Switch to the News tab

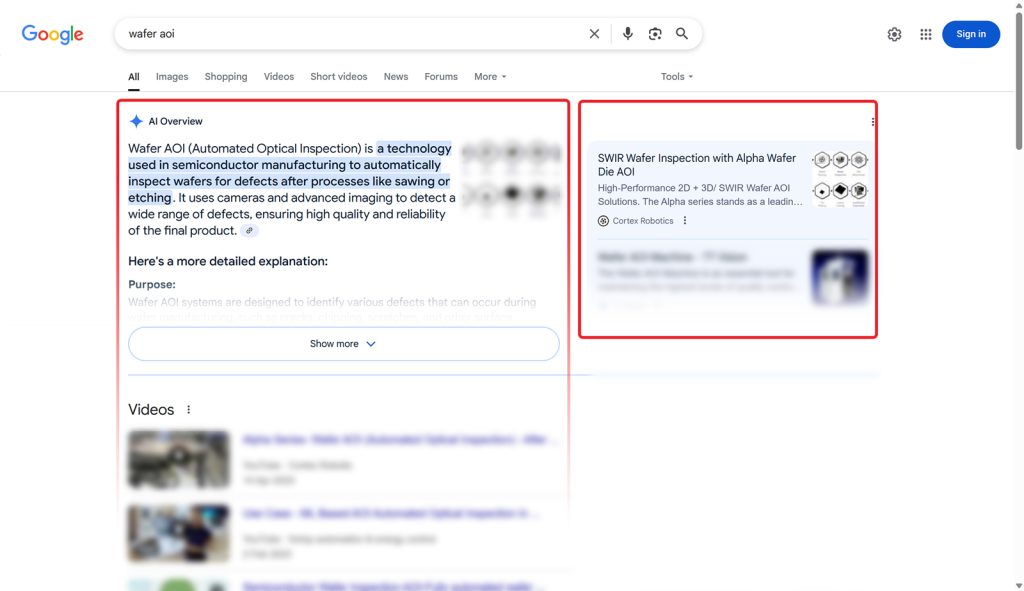pyautogui.click(x=396, y=76)
